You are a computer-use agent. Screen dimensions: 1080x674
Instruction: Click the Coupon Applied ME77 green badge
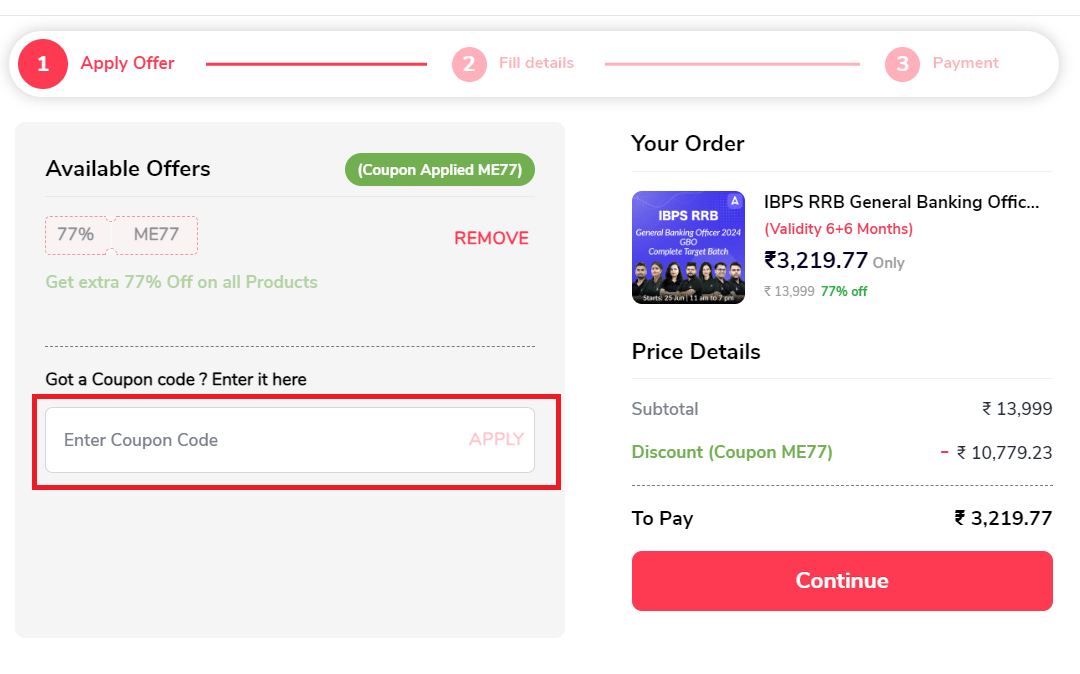point(440,170)
